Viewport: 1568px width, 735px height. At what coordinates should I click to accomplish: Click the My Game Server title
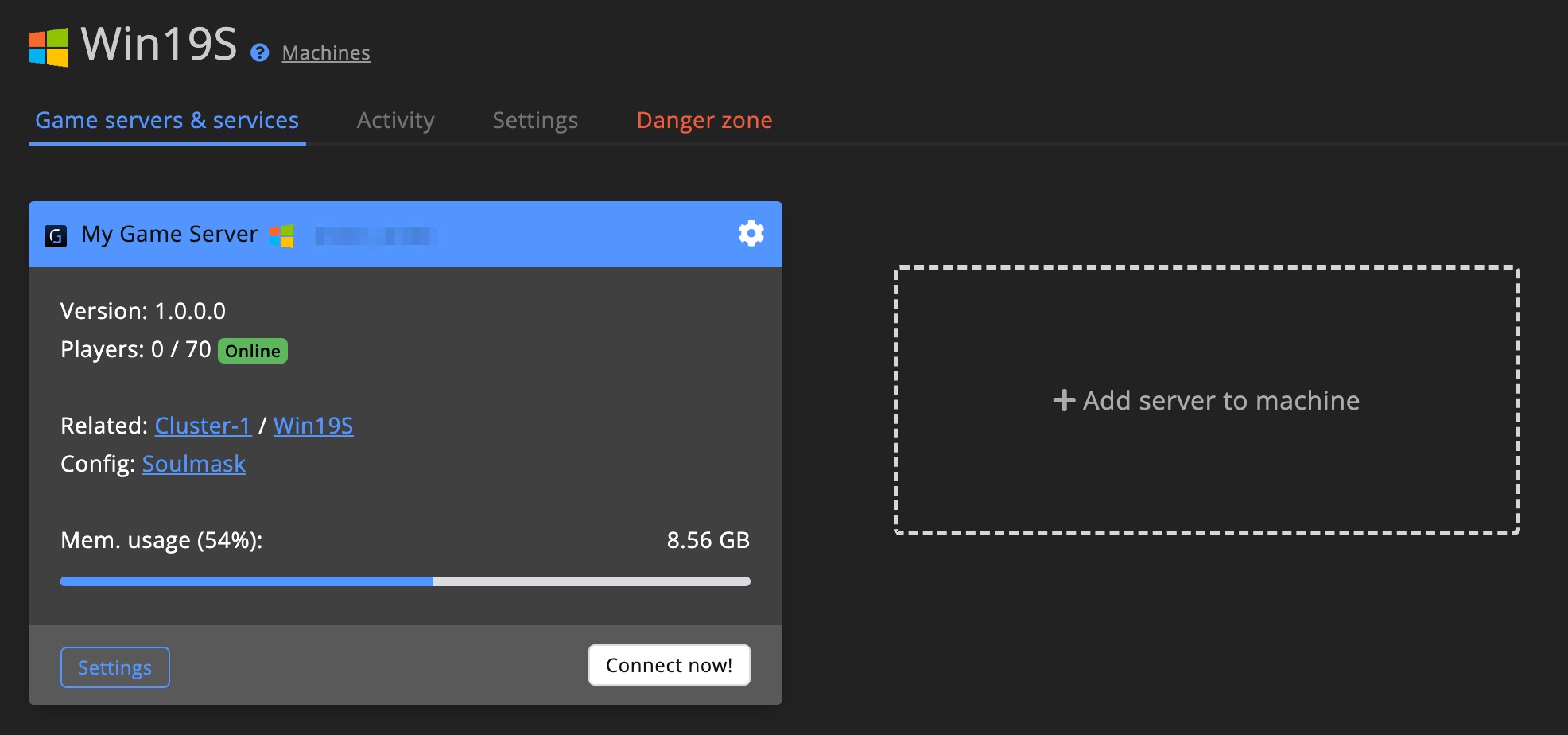click(x=169, y=235)
